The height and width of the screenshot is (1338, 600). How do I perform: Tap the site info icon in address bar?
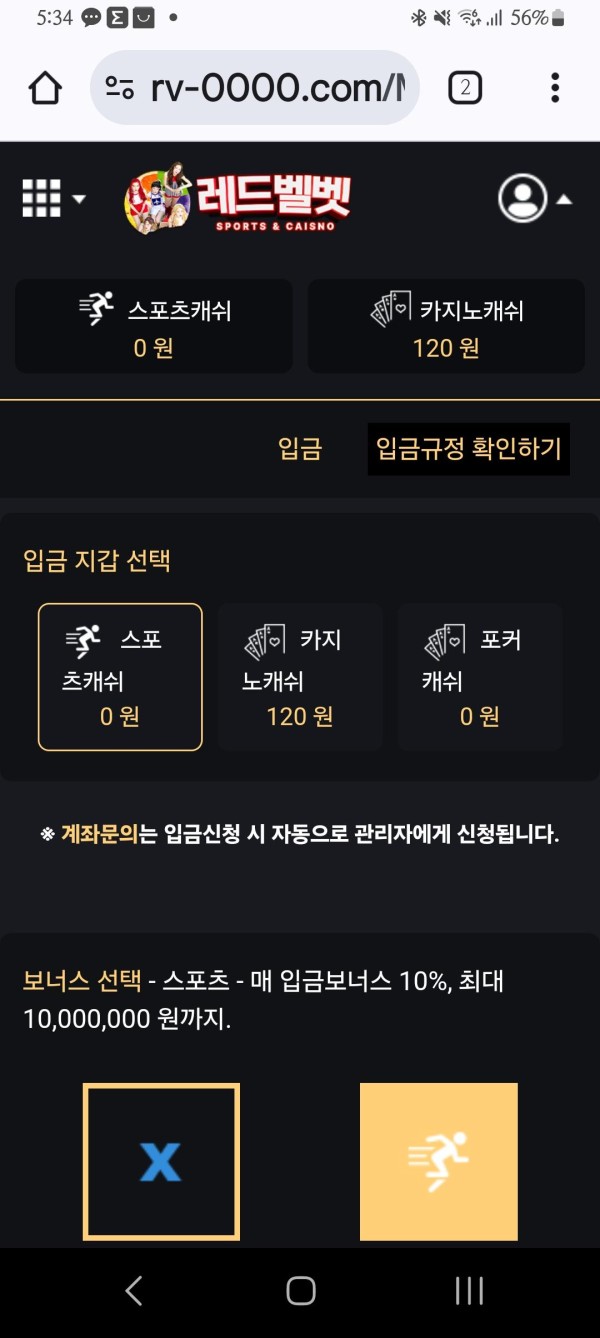120,88
